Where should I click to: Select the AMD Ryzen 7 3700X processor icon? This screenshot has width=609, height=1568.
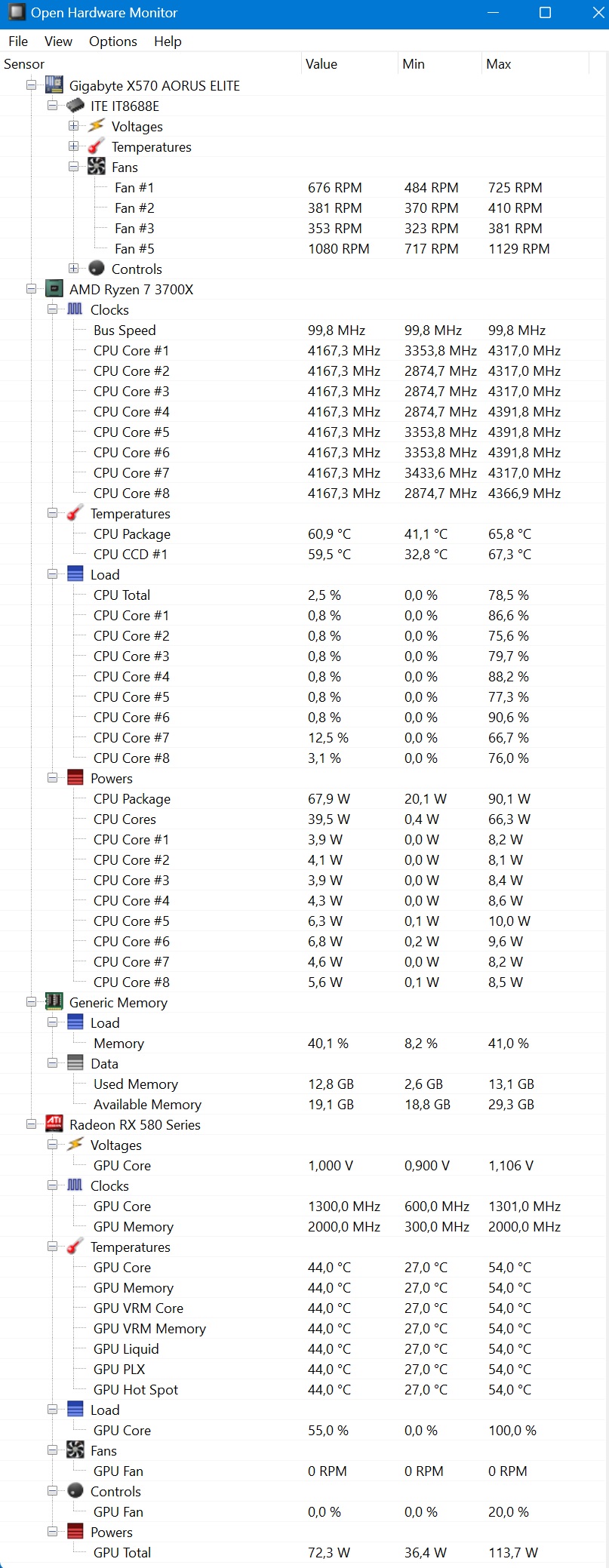(x=54, y=289)
